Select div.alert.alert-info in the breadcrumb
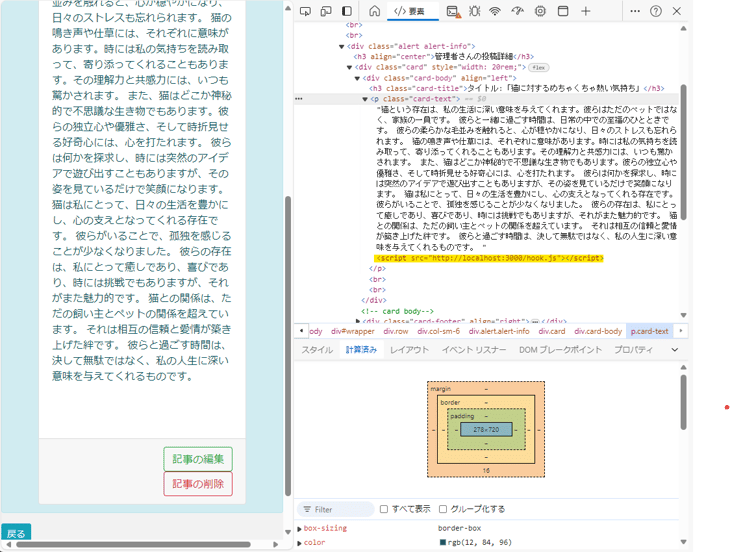 [x=499, y=331]
